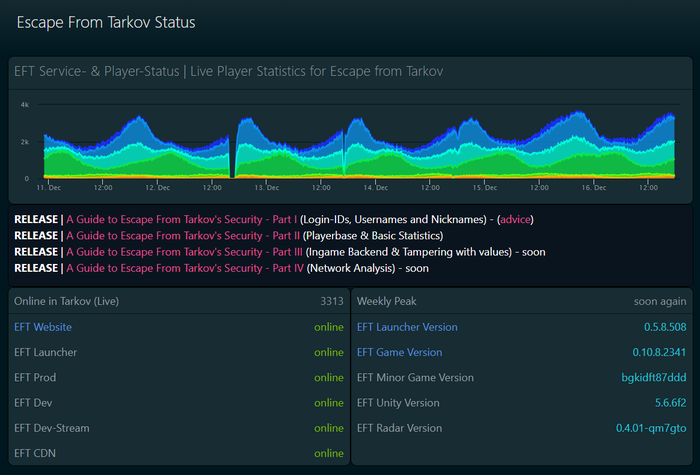
Task: Click the '14. Dec' chart axis label
Action: (x=375, y=188)
